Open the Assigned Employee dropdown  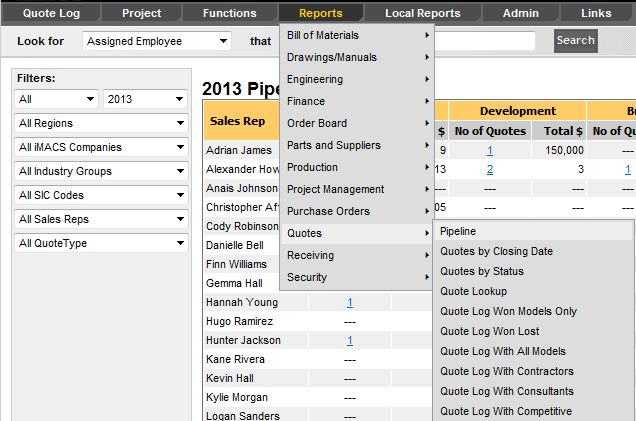(157, 41)
